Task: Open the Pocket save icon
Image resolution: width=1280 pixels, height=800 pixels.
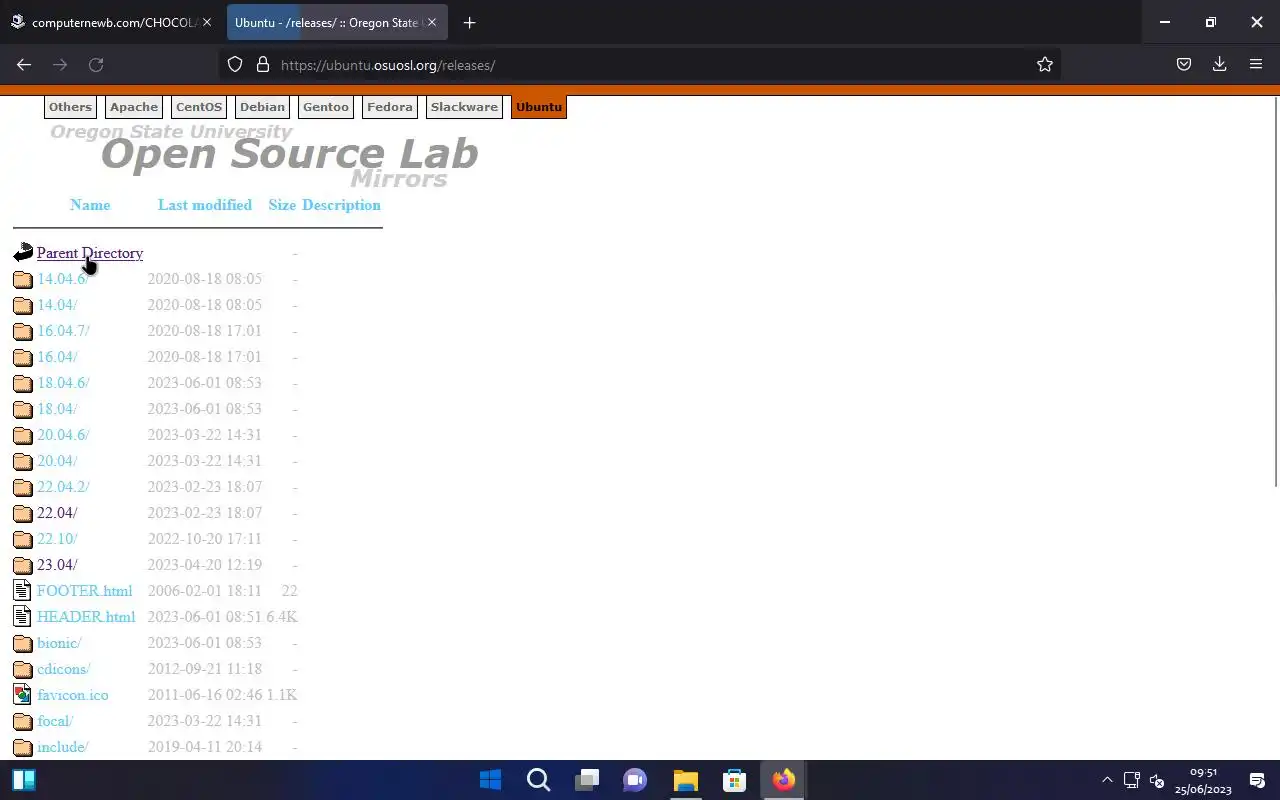Action: pos(1184,65)
